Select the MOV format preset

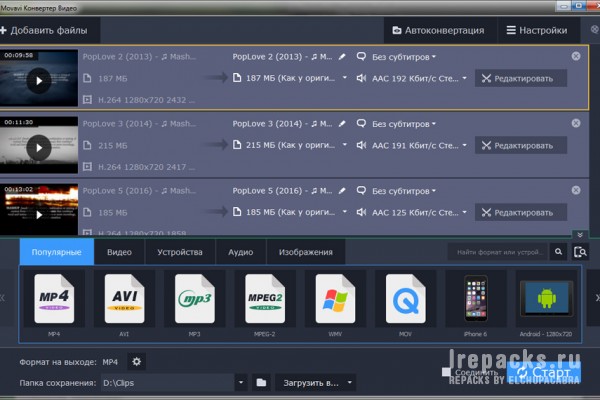click(406, 304)
